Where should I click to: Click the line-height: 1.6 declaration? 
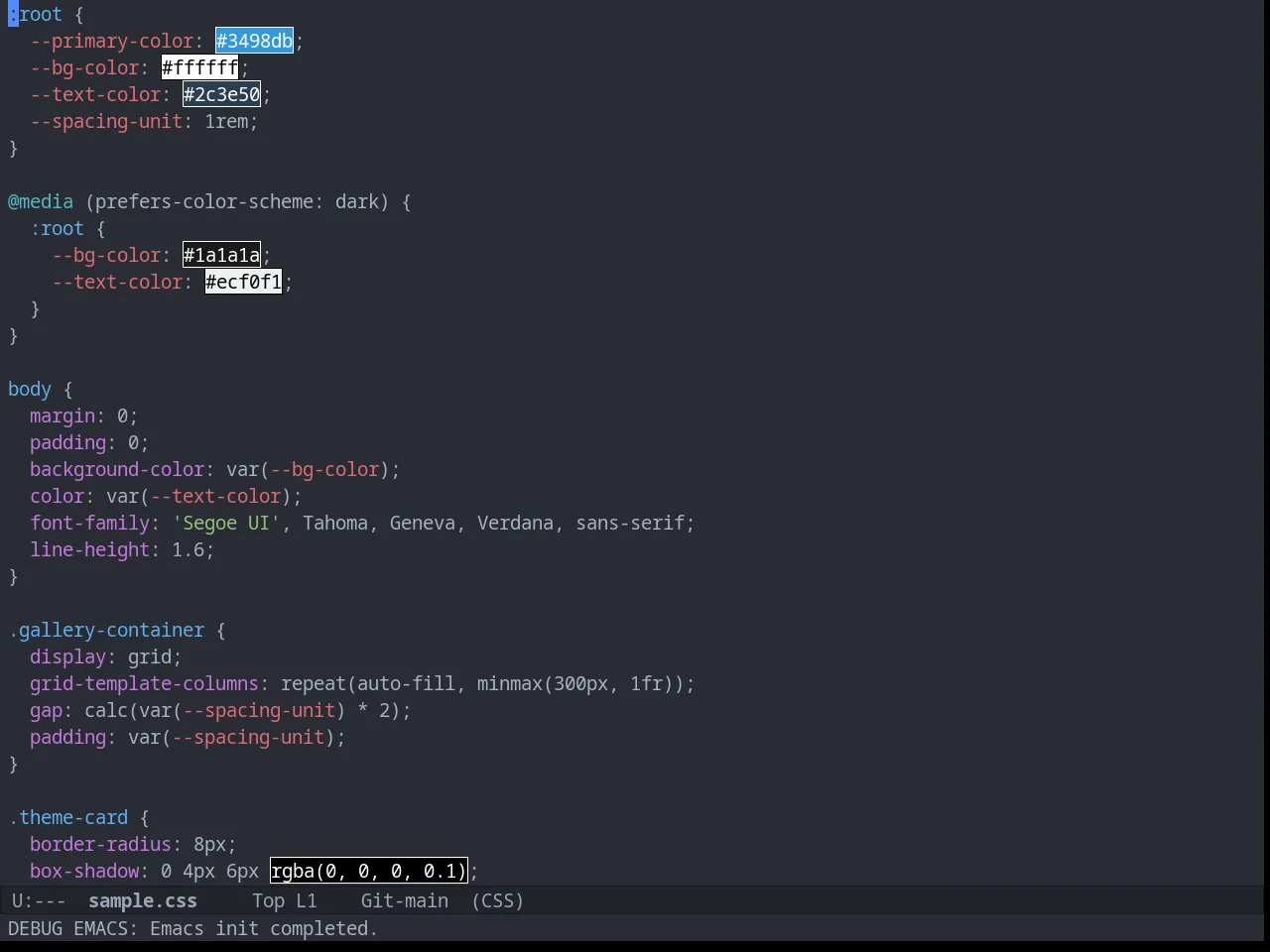point(122,549)
